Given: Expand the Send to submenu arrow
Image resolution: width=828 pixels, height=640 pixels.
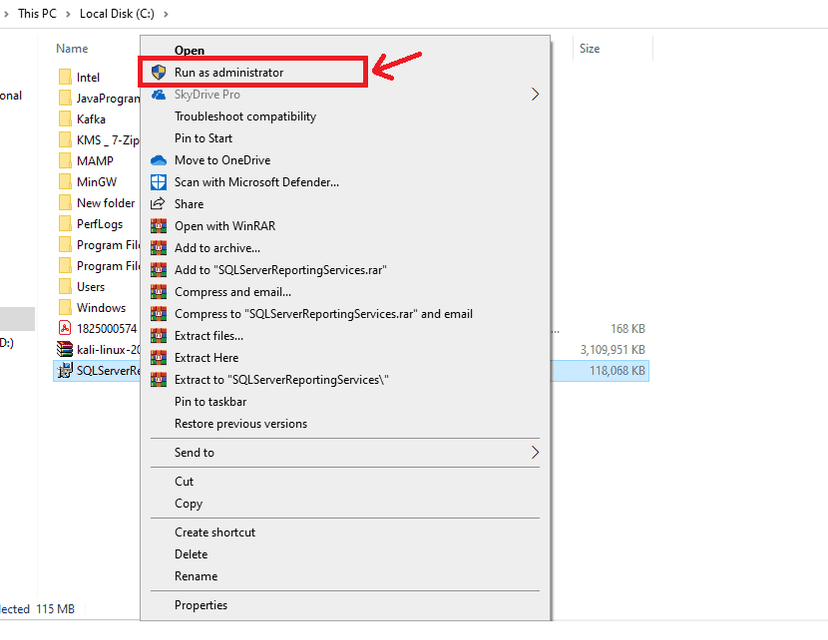Looking at the screenshot, I should click(x=535, y=452).
